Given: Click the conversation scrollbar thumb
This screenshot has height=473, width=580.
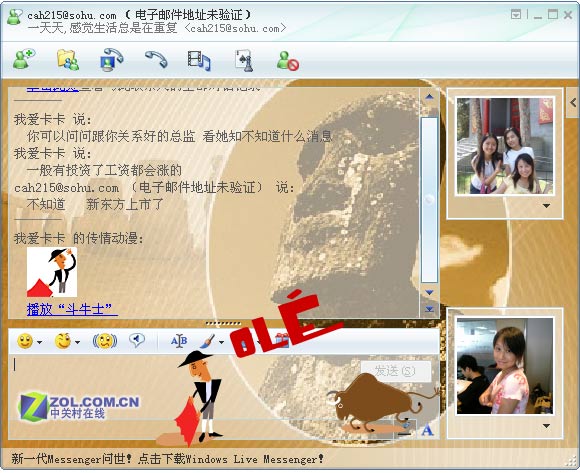Looking at the screenshot, I should [x=429, y=200].
